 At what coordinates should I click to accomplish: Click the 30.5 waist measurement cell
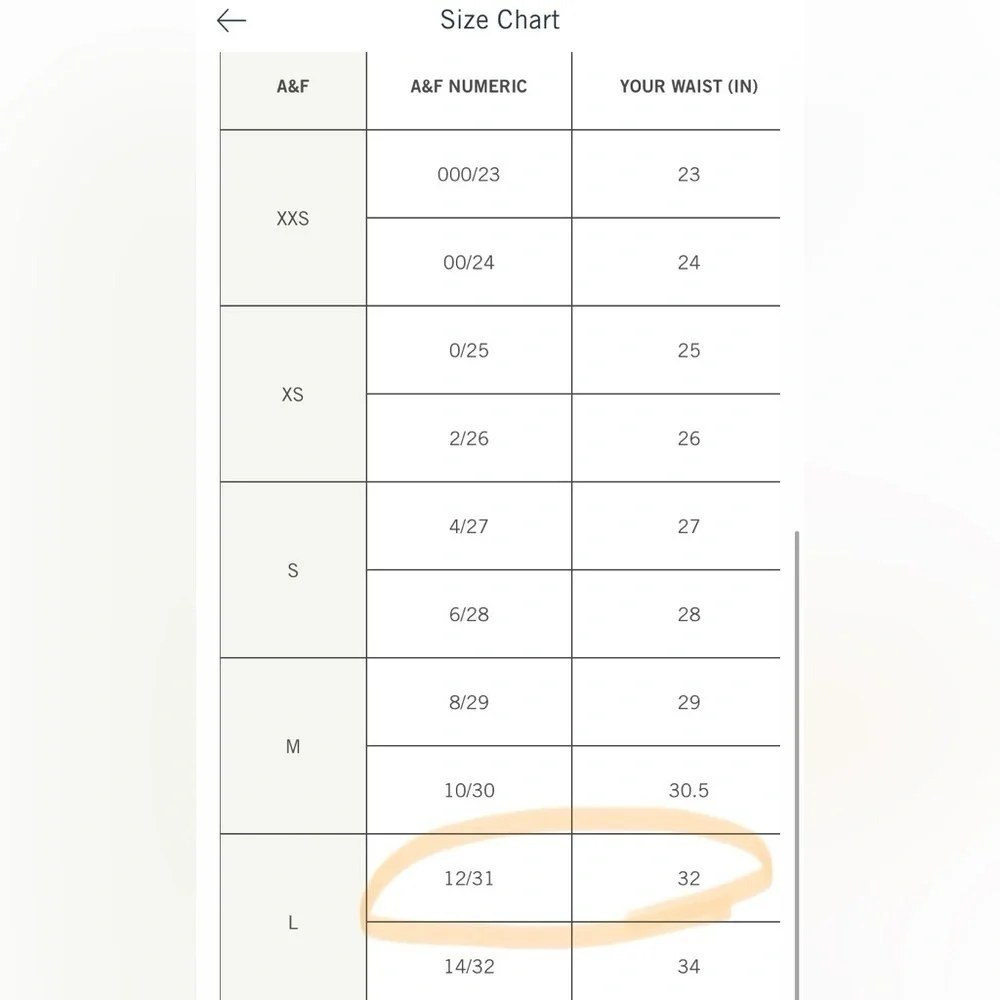688,790
